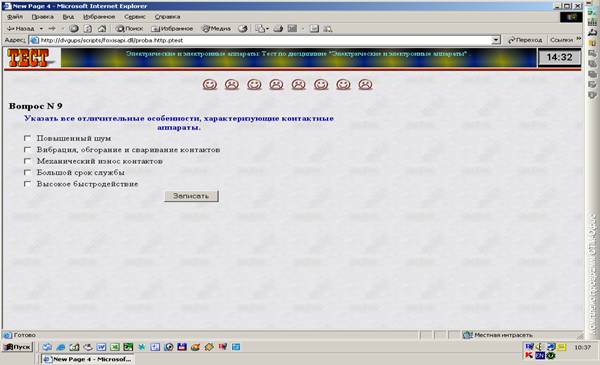This screenshot has height=365, width=600.
Task: Check the "Повышенный шум" option
Action: click(27, 138)
